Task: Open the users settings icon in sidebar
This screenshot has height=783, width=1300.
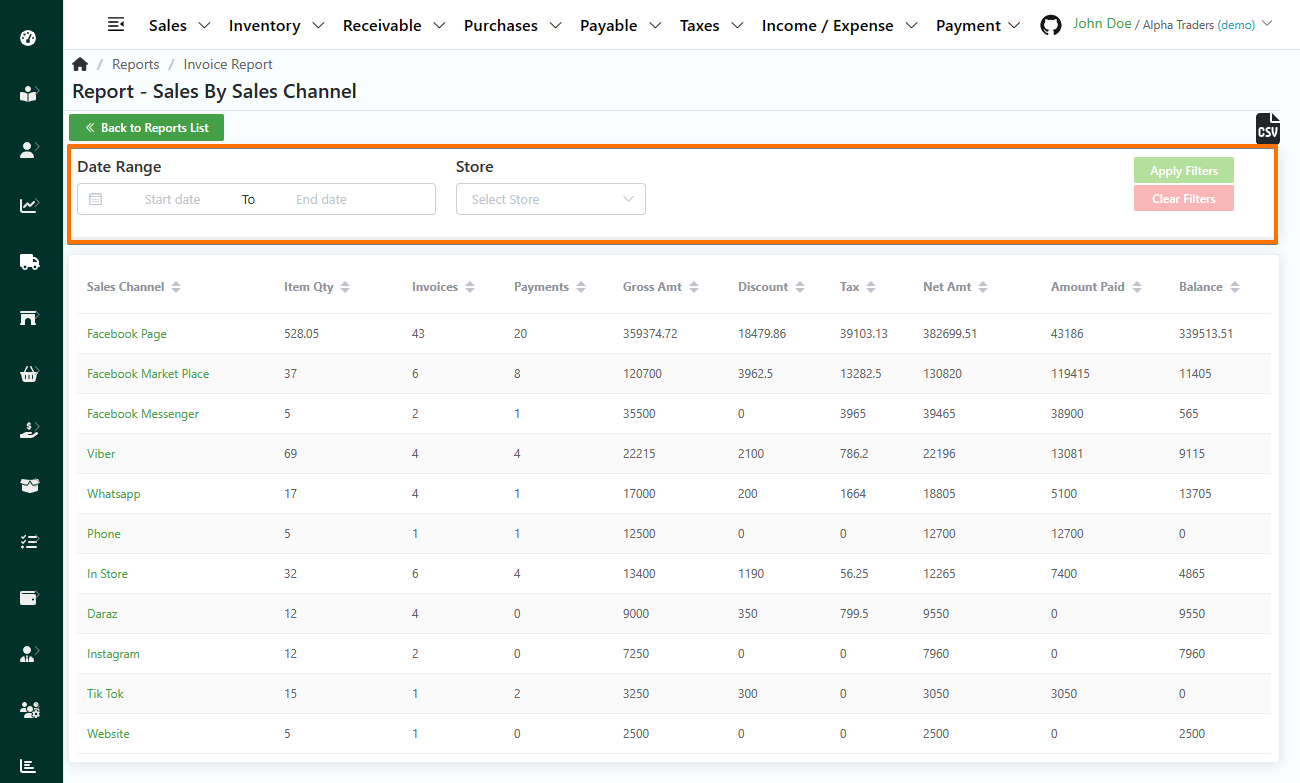Action: (x=29, y=710)
